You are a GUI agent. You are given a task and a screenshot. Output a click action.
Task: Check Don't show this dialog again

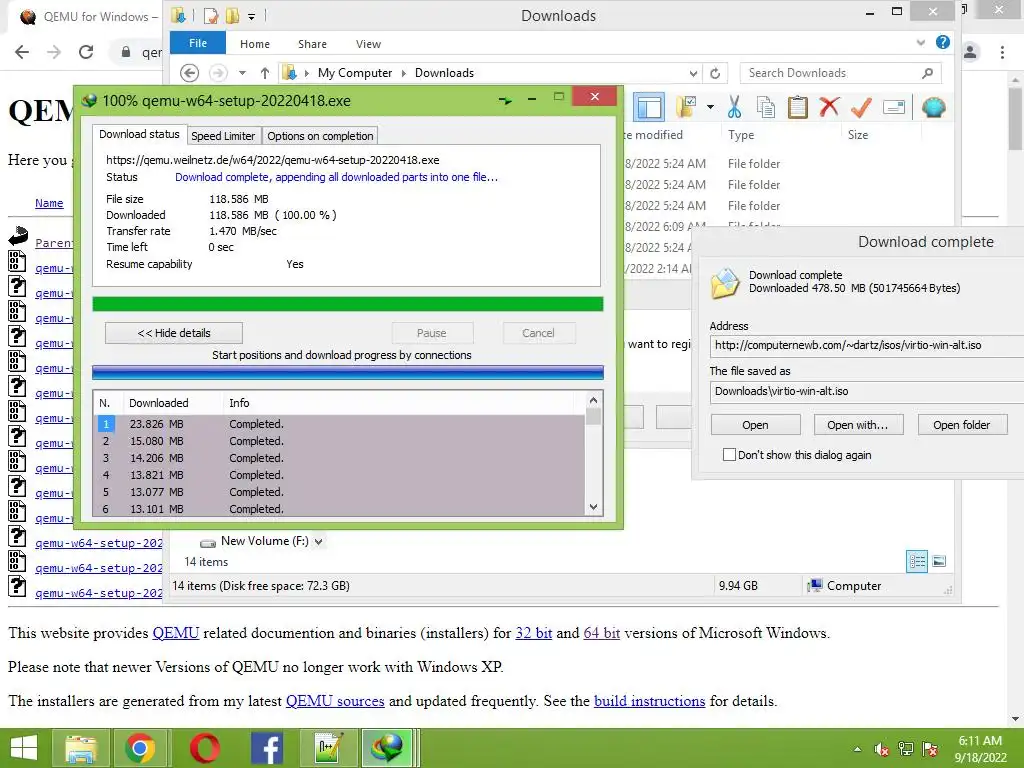pos(729,455)
